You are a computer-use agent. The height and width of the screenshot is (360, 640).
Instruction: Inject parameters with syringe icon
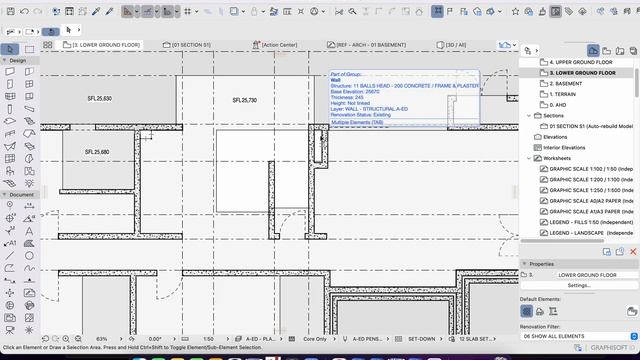tap(109, 11)
